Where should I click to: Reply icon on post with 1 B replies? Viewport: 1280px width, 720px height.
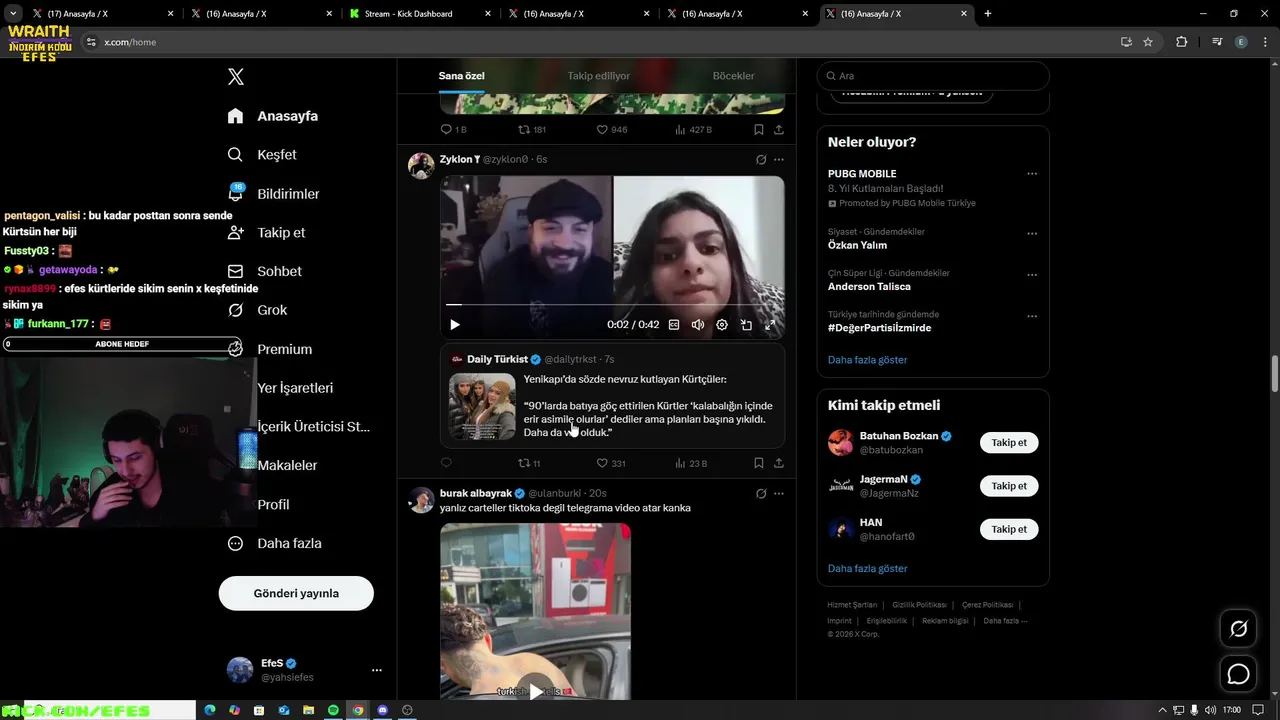click(454, 130)
